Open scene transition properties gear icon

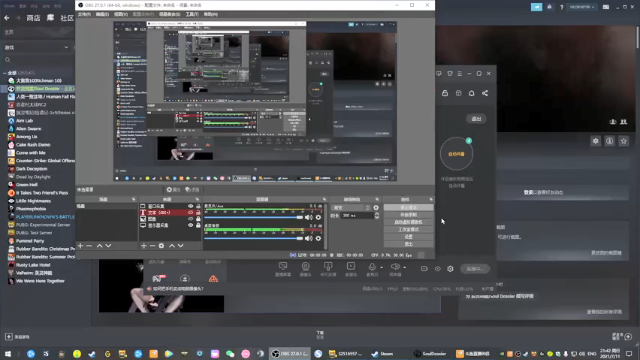coord(376,208)
